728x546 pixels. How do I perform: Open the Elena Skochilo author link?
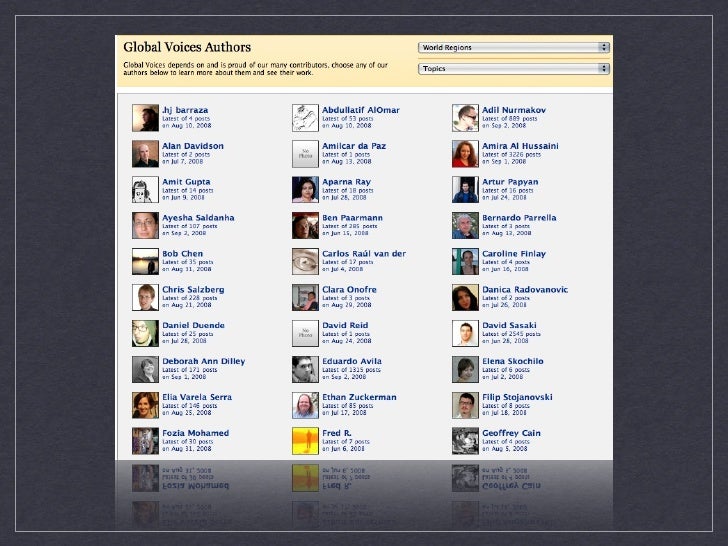(x=513, y=361)
